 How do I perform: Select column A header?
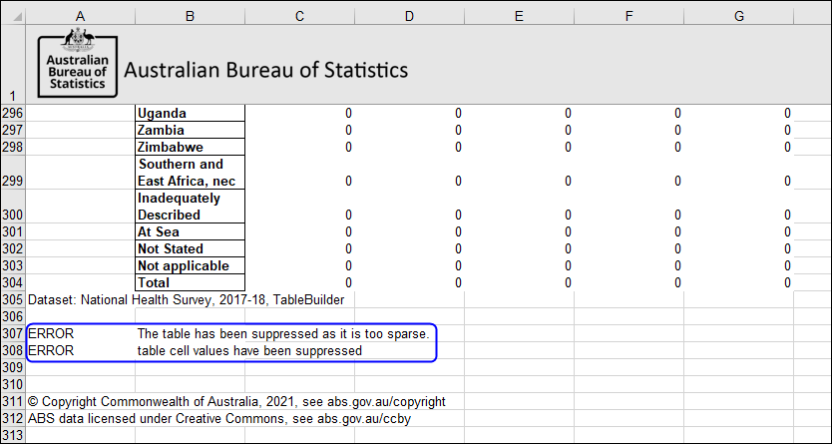pyautogui.click(x=80, y=16)
